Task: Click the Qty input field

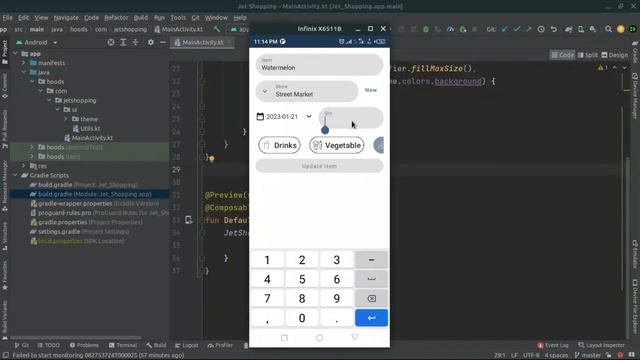Action: 351,118
